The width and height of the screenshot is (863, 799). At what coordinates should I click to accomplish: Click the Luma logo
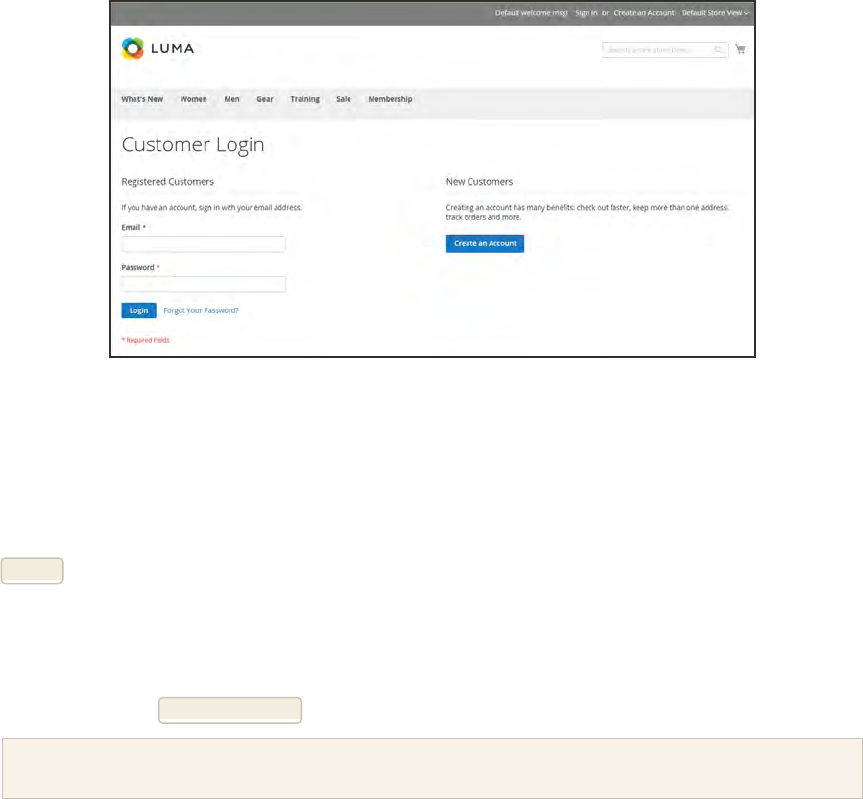158,48
